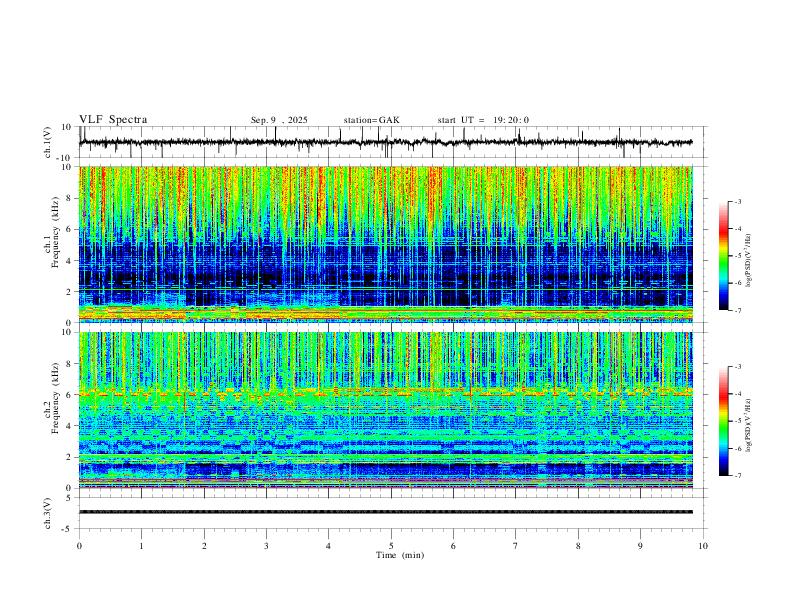This screenshot has width=792, height=612.
Task: Select the "Sep. 9 , 2025" date text
Action: pos(279,120)
